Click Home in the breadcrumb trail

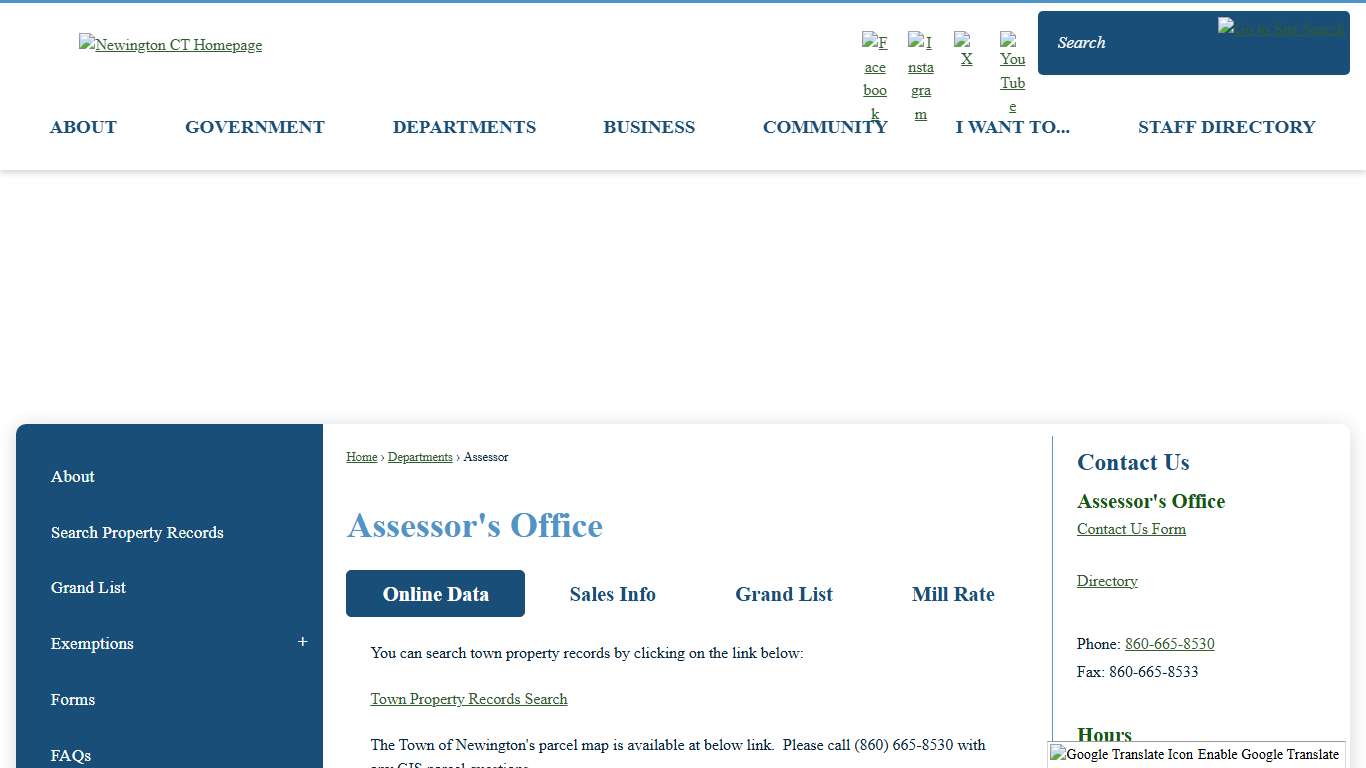coord(362,457)
